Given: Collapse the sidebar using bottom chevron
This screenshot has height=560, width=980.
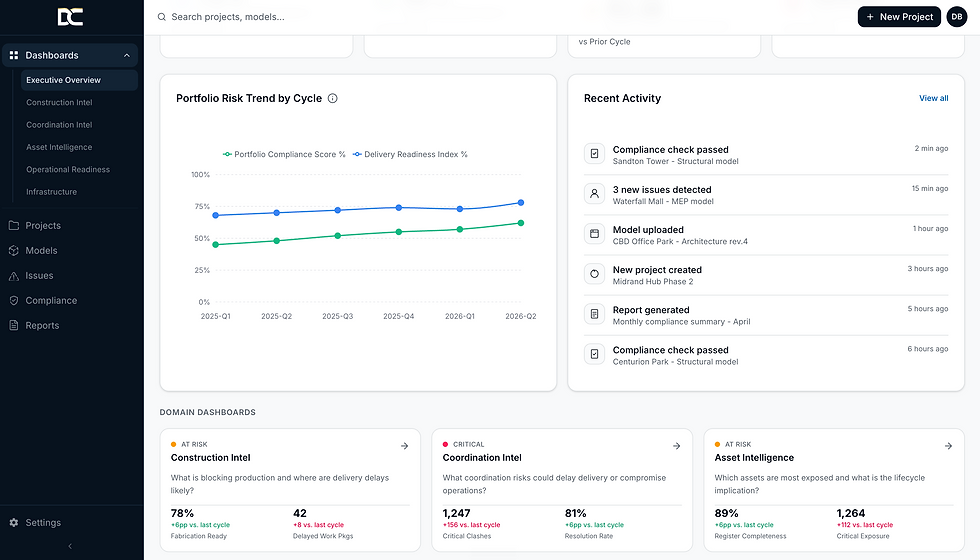Looking at the screenshot, I should point(70,546).
